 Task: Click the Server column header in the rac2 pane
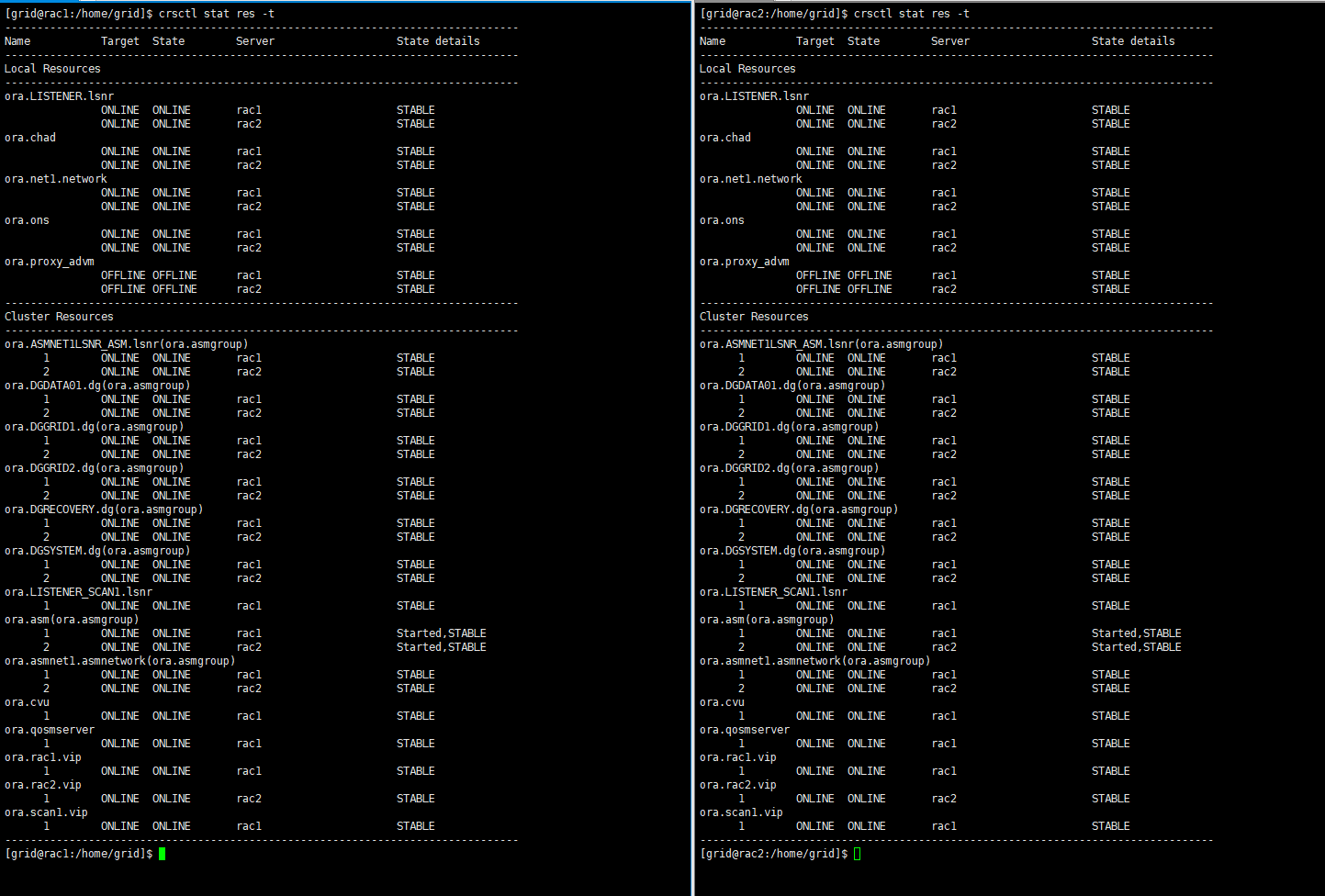point(949,41)
